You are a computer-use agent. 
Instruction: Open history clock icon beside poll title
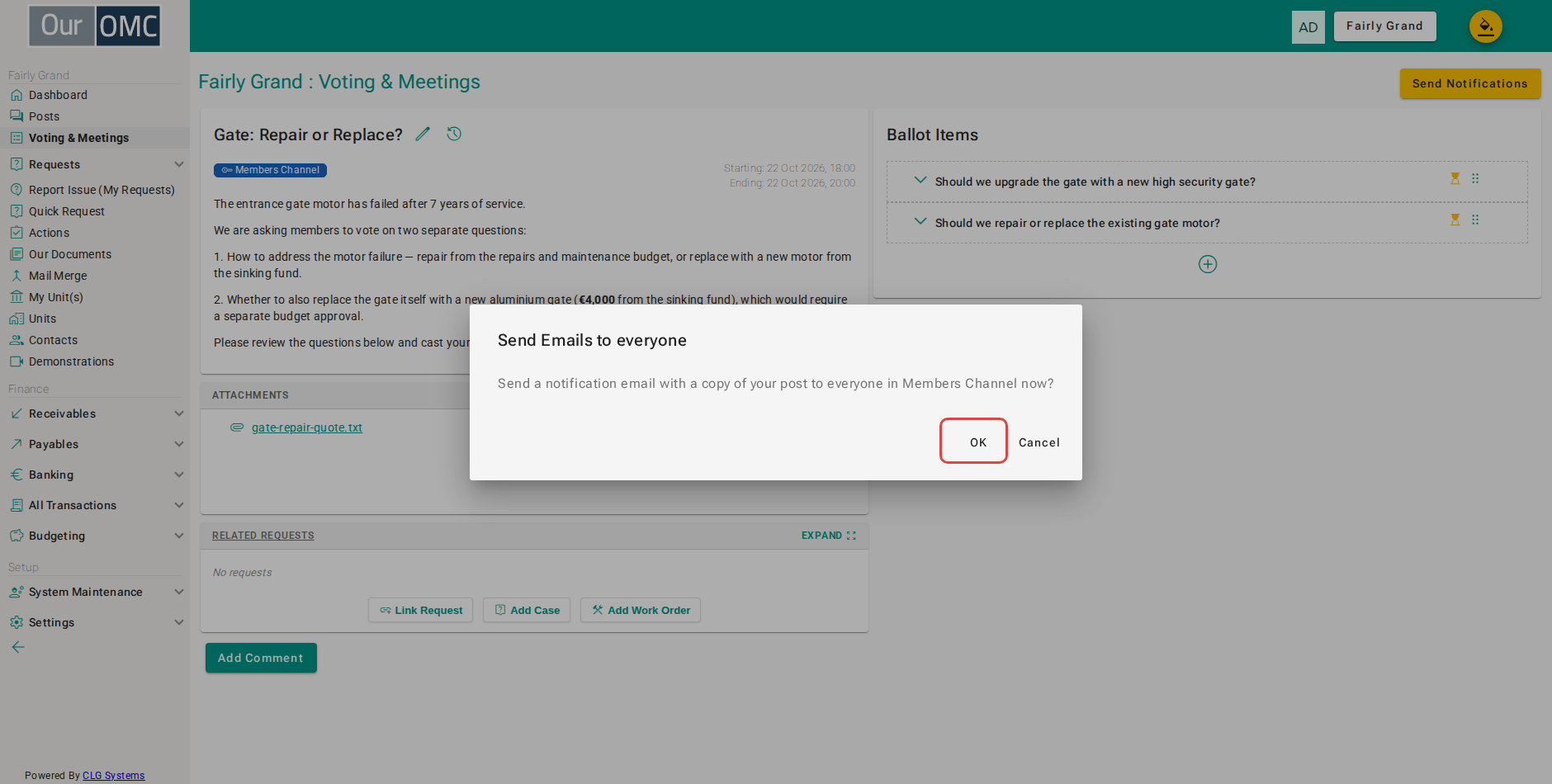[x=454, y=134]
